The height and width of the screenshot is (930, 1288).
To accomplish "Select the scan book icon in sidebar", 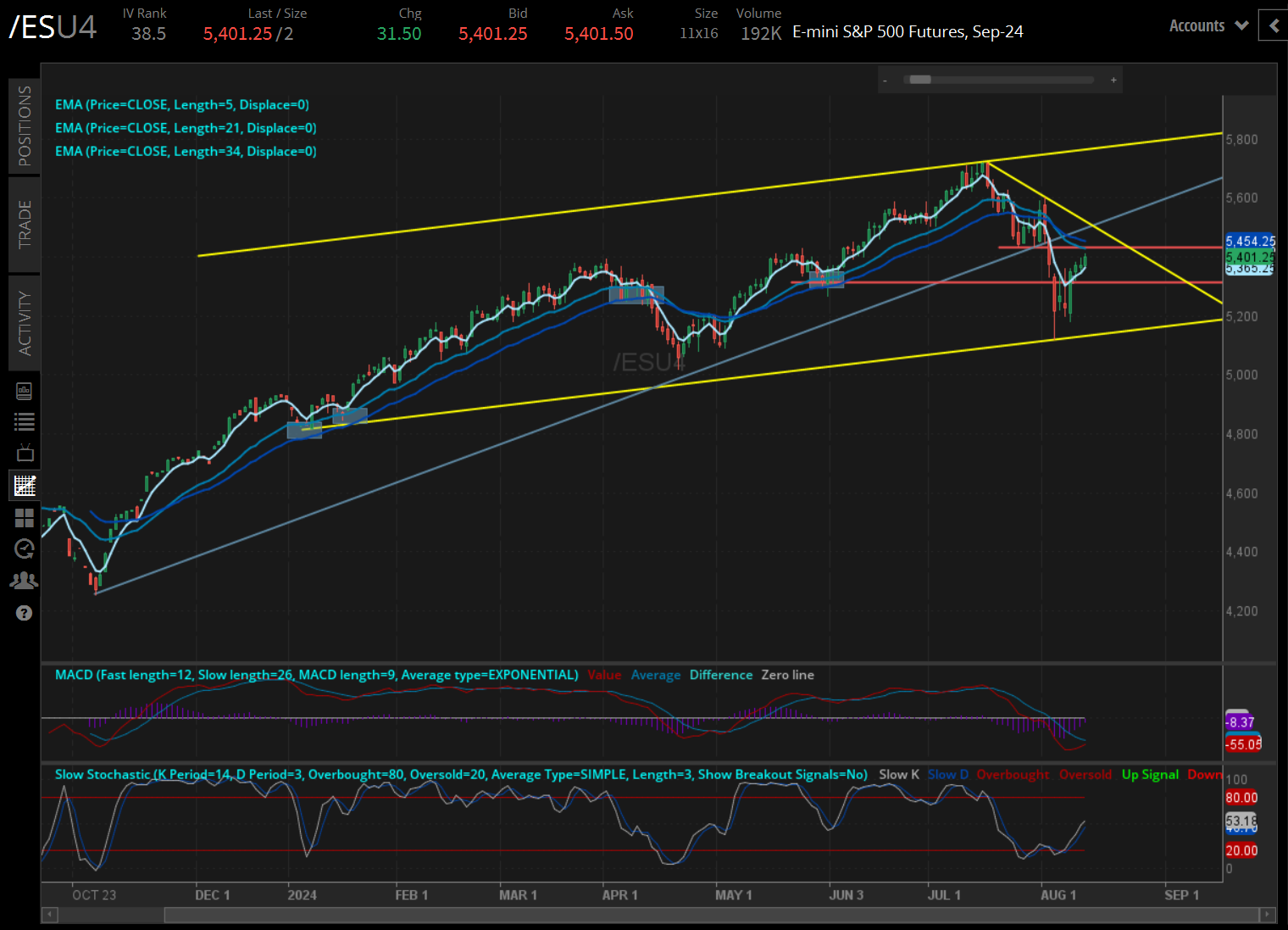I will point(24,391).
